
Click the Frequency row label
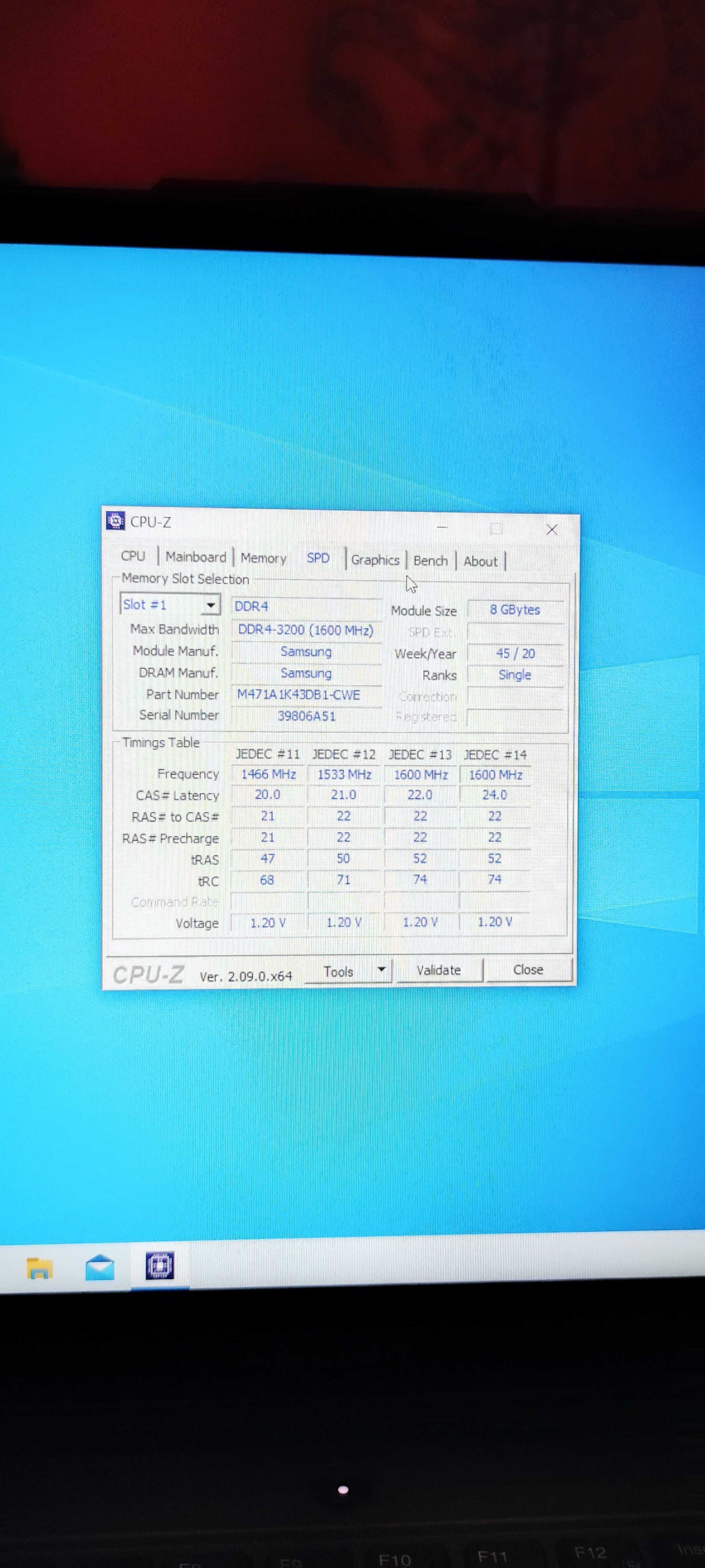[x=188, y=774]
